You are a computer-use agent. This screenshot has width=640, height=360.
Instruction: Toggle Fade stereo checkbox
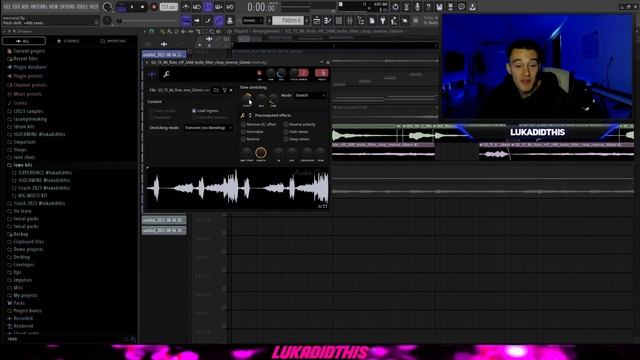click(286, 131)
